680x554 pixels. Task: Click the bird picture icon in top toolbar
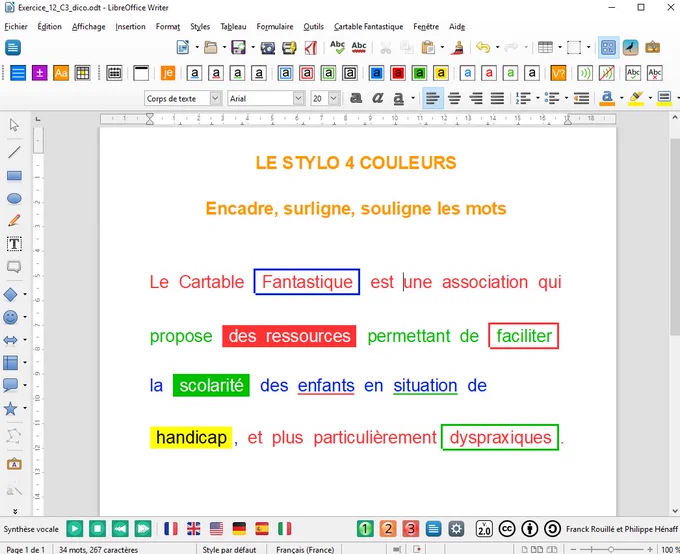(x=630, y=47)
